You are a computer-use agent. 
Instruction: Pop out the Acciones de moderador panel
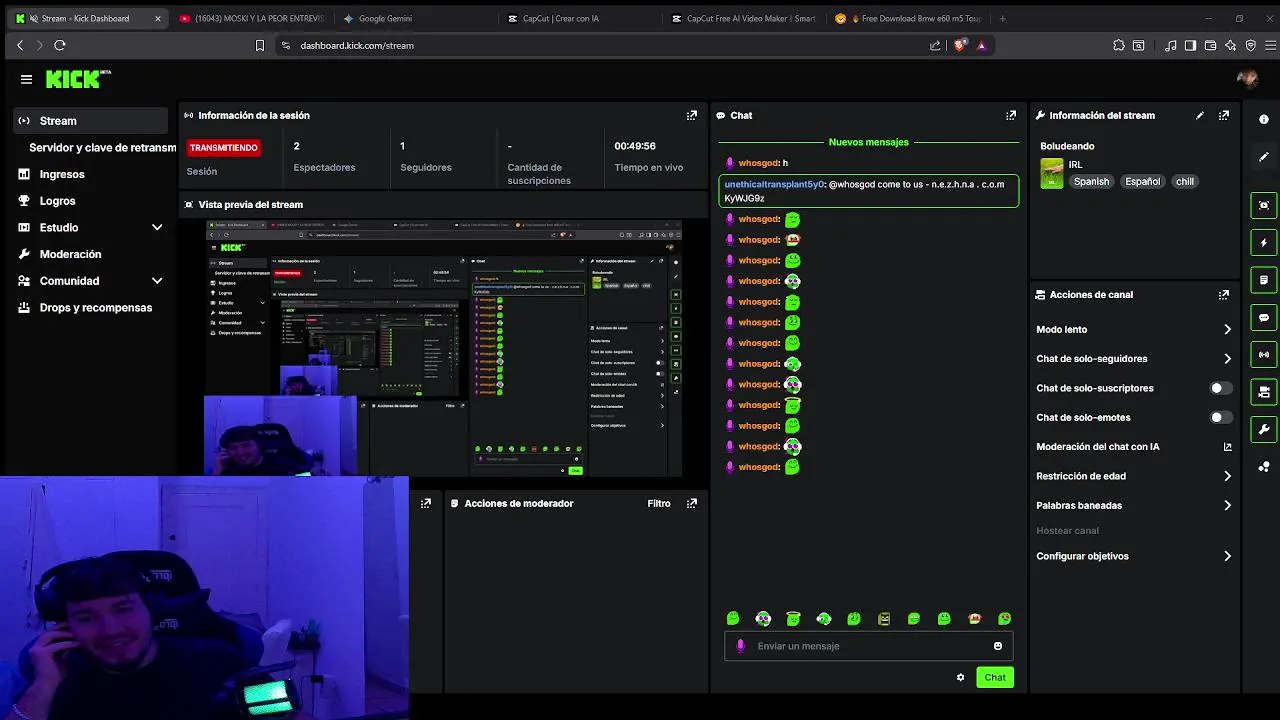point(691,503)
